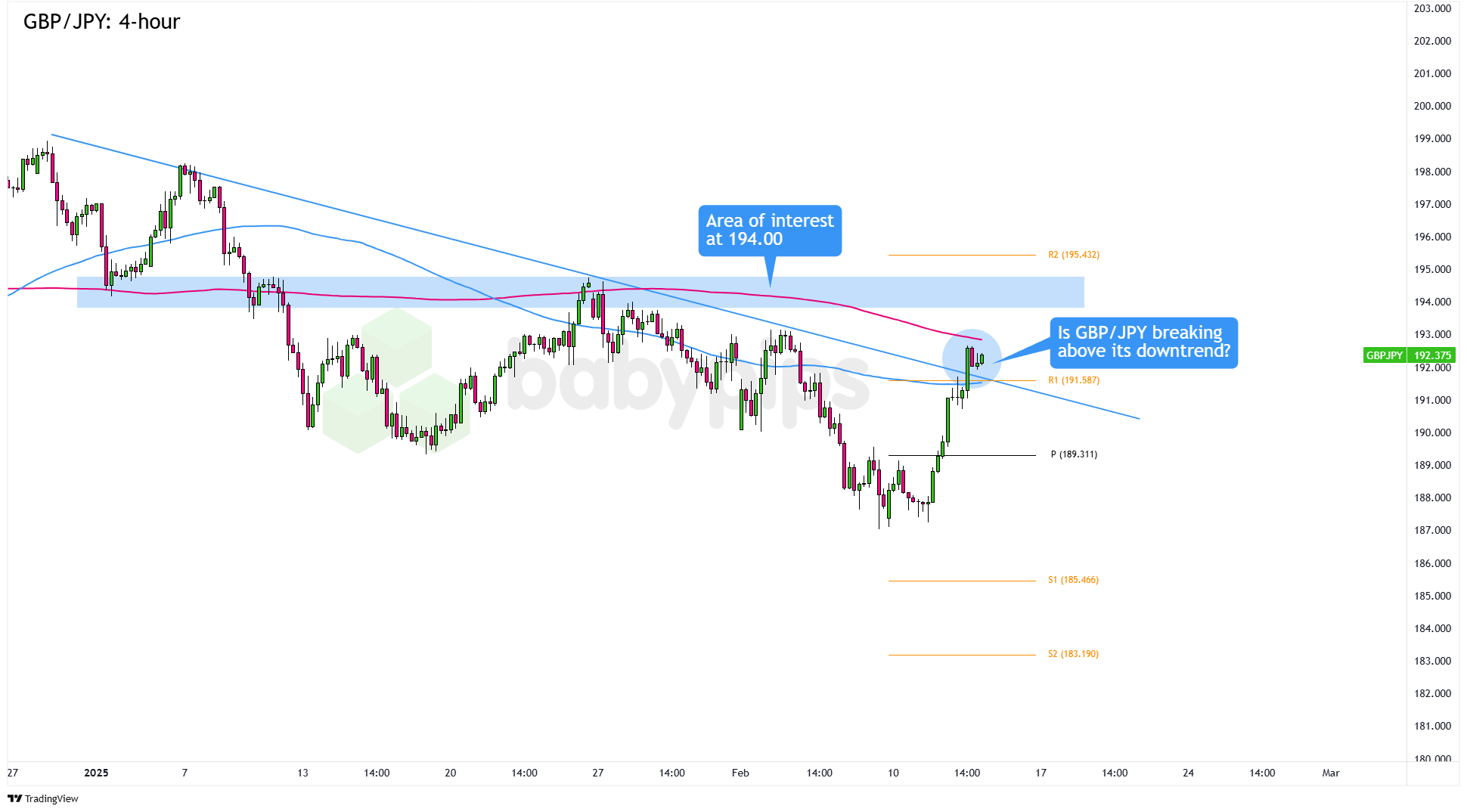
Task: Click the 20 date label on the time axis
Action: [x=451, y=773]
